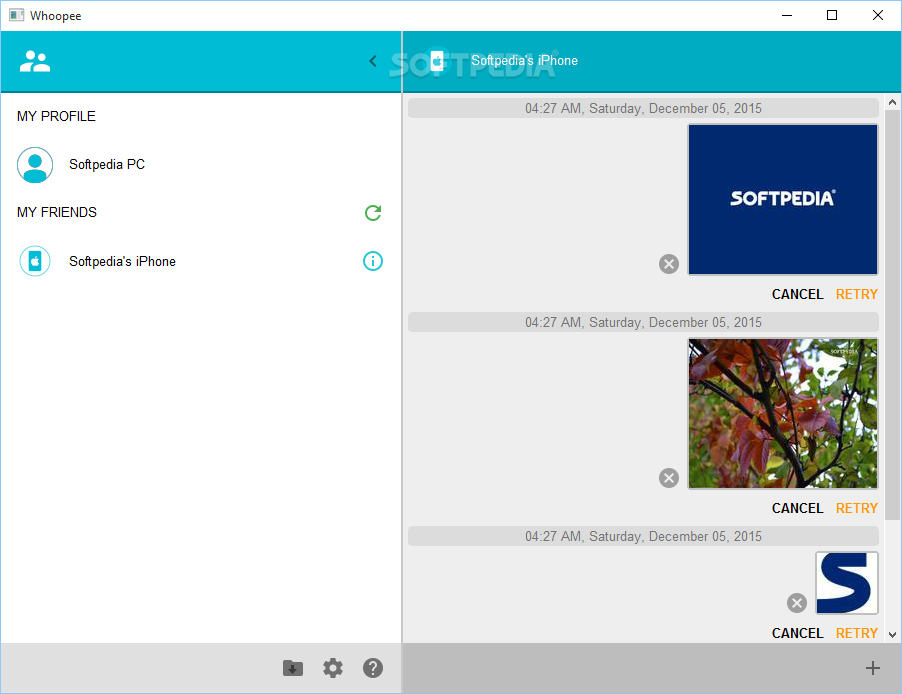Click the iPhone icon in chat header
The image size is (902, 694).
[437, 60]
